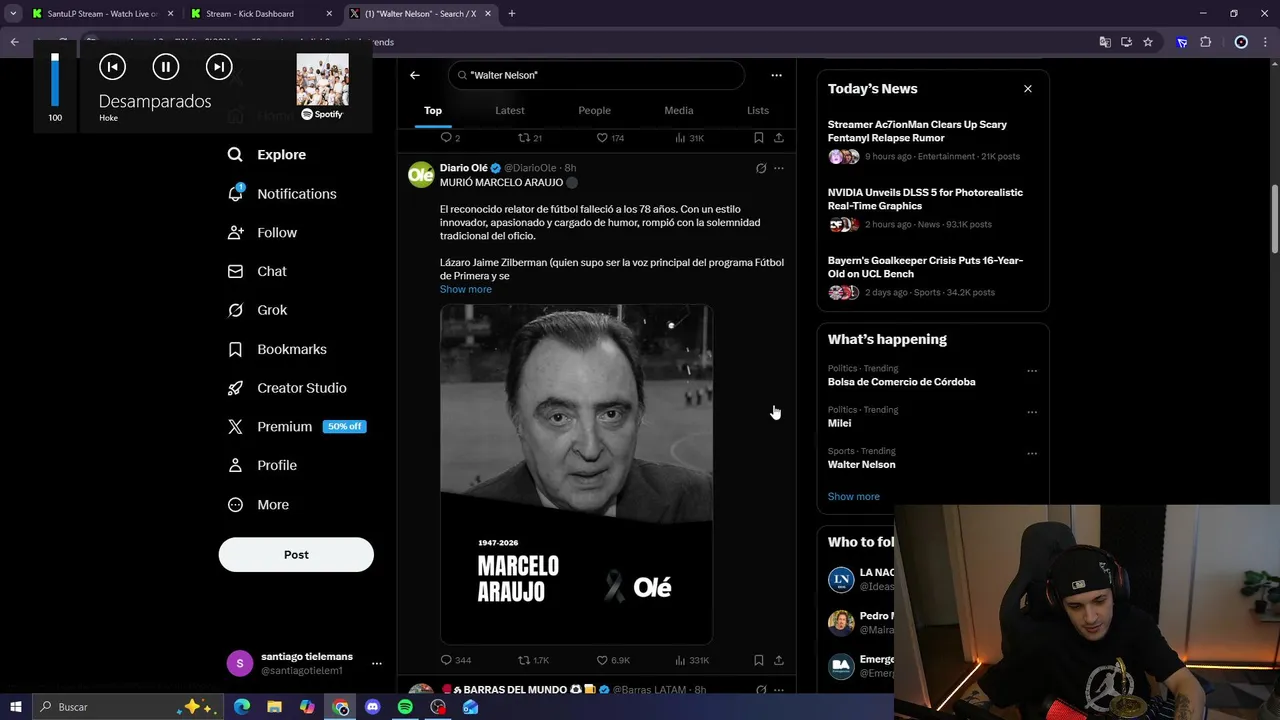
Task: Adjust the blue volume slider at 100
Action: point(55,80)
